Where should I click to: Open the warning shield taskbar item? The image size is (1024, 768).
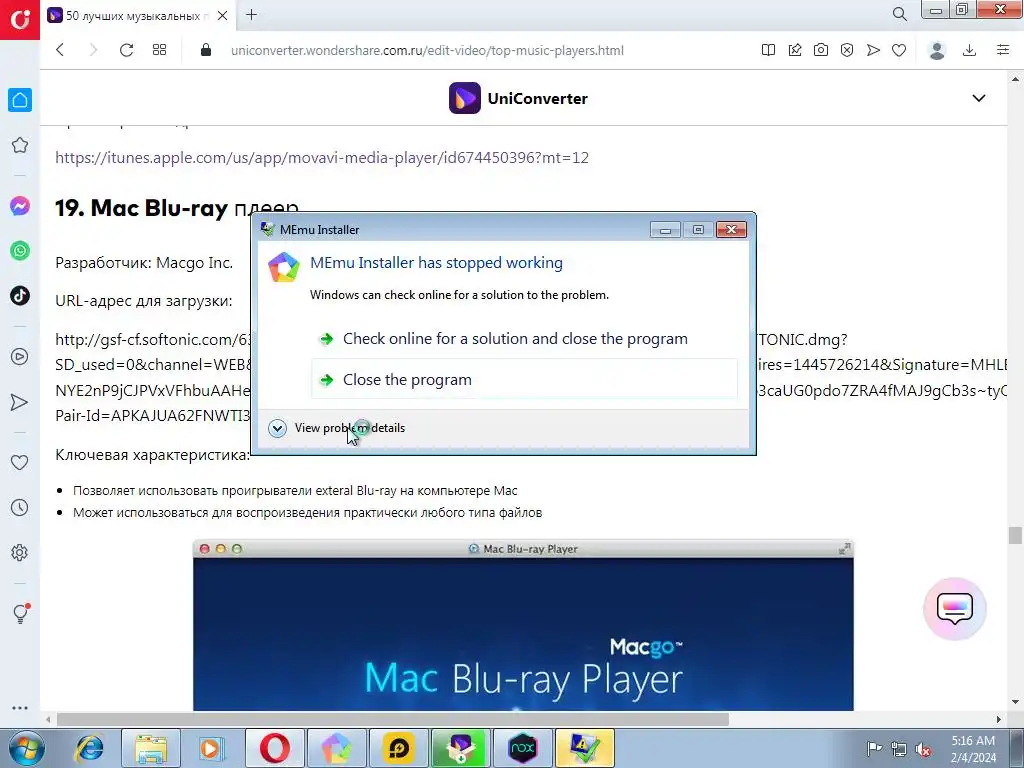tap(584, 748)
